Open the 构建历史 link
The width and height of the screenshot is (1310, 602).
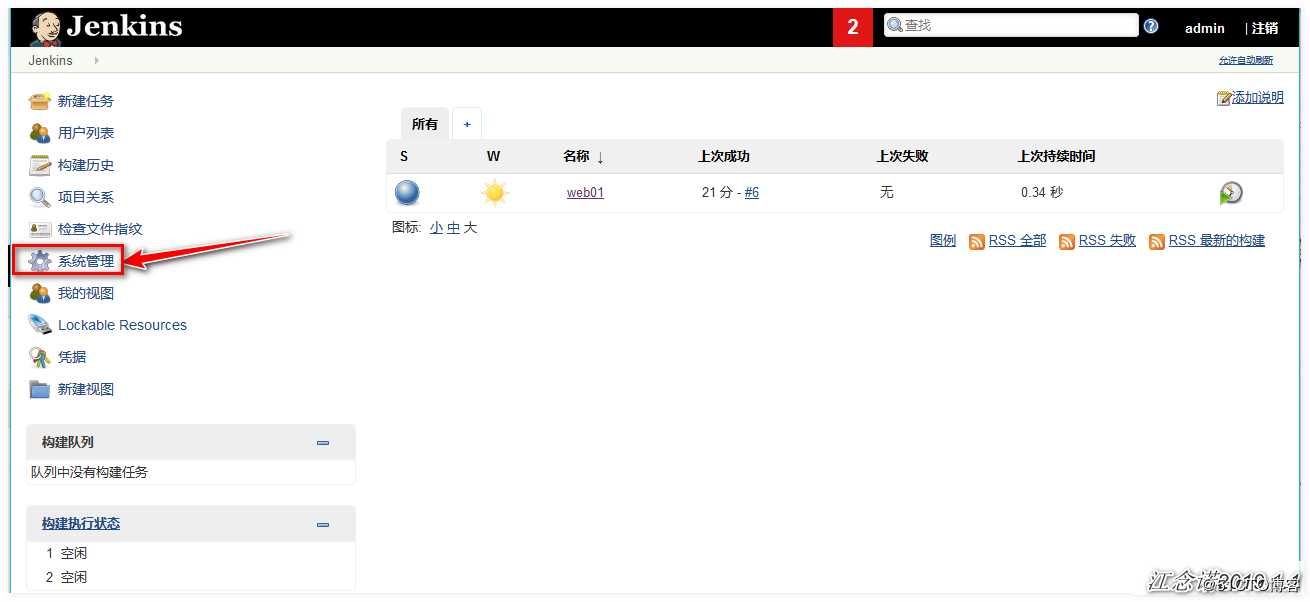[86, 165]
